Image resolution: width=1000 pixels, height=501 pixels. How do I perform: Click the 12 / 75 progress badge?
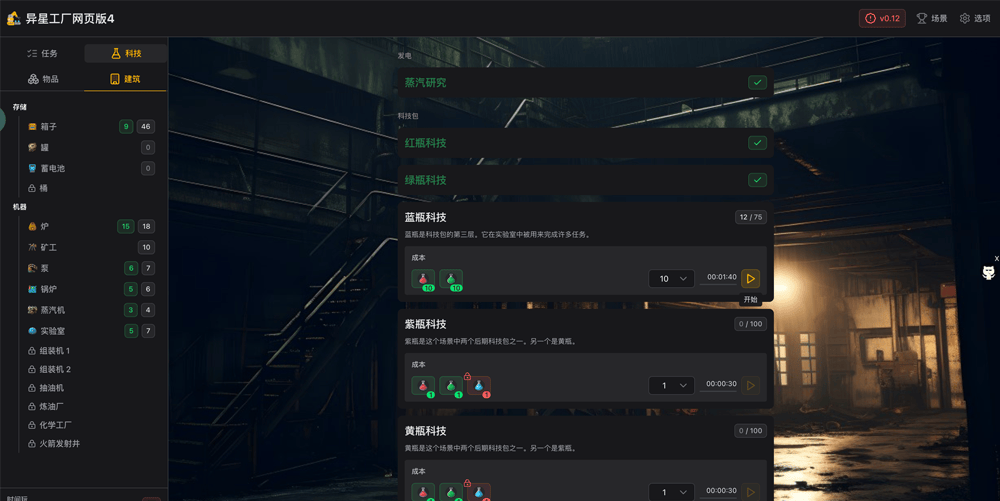[751, 217]
